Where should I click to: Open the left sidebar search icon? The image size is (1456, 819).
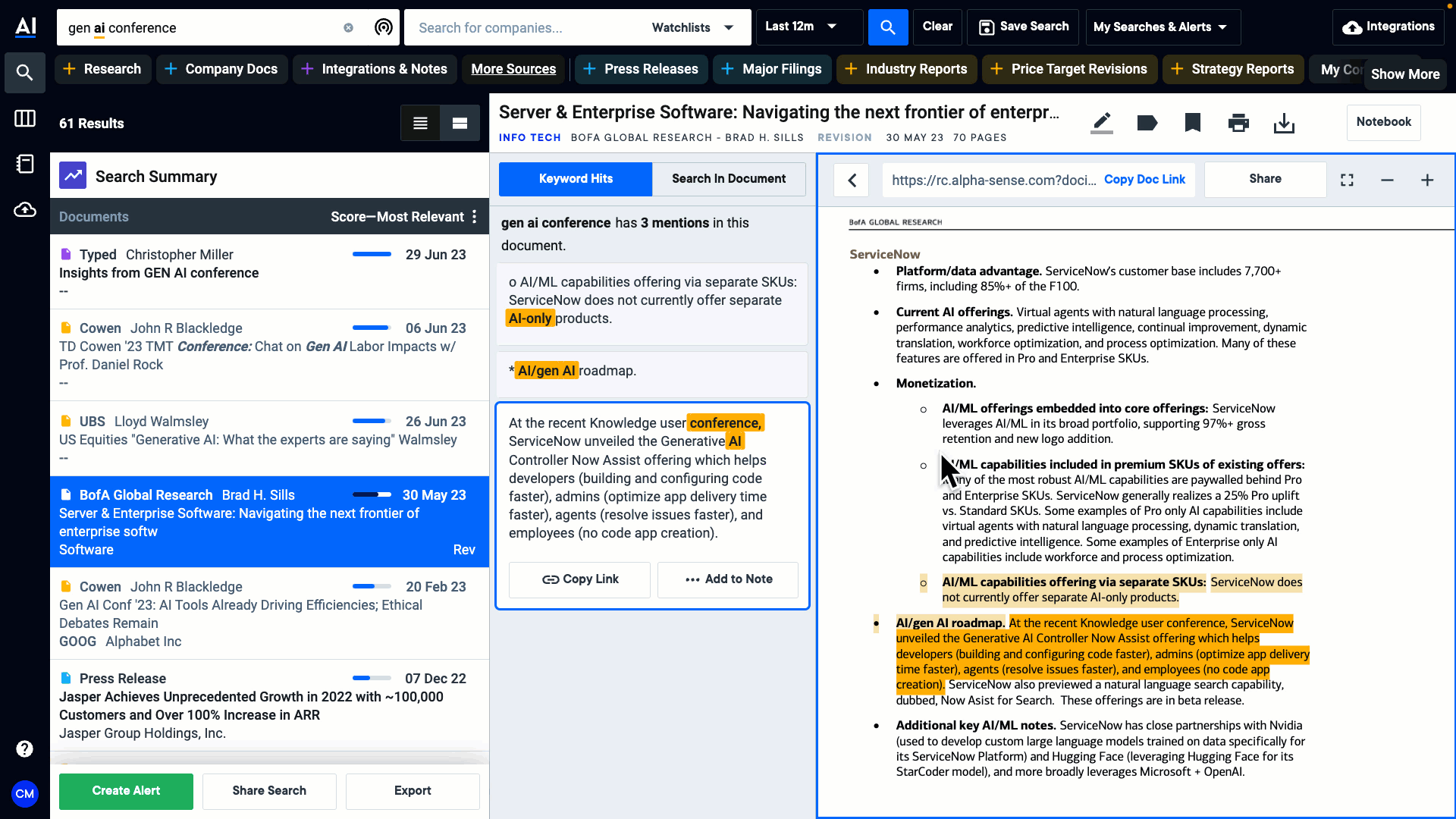[25, 73]
